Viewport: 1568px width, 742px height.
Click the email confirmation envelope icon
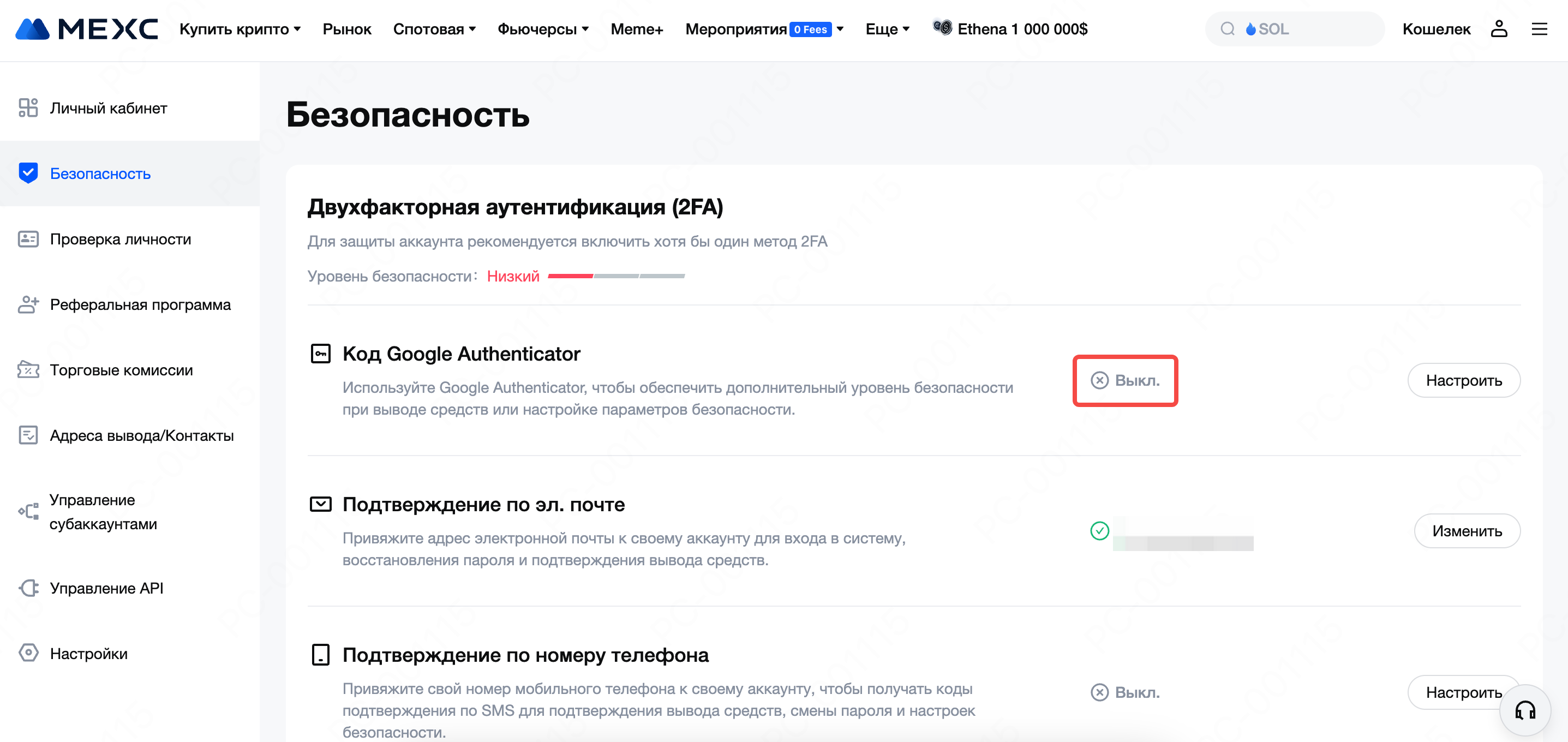(320, 504)
